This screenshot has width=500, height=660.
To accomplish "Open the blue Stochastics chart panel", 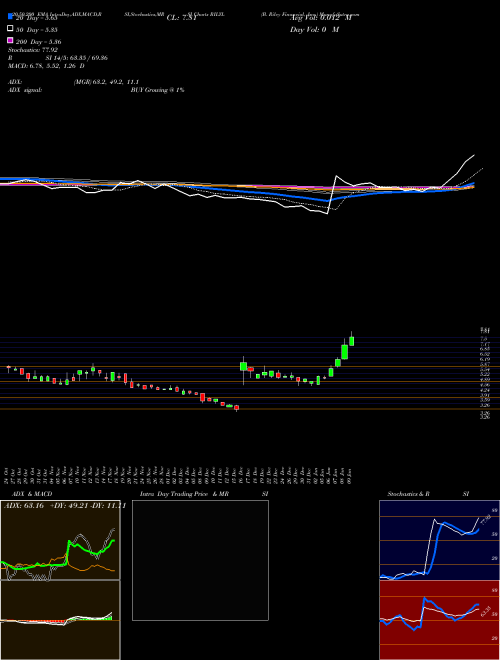I will 439,540.
